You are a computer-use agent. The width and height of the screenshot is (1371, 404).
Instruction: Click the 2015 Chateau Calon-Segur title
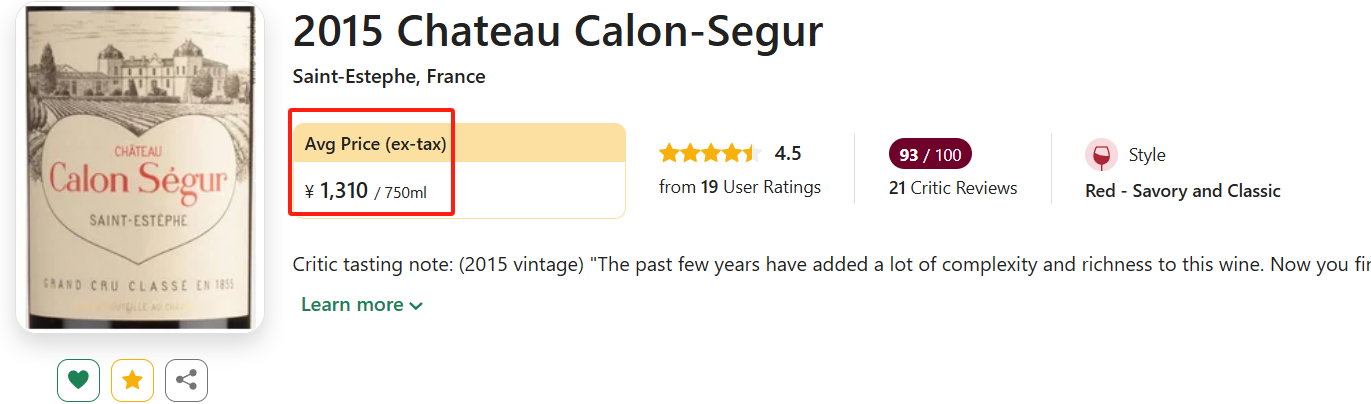(x=557, y=32)
